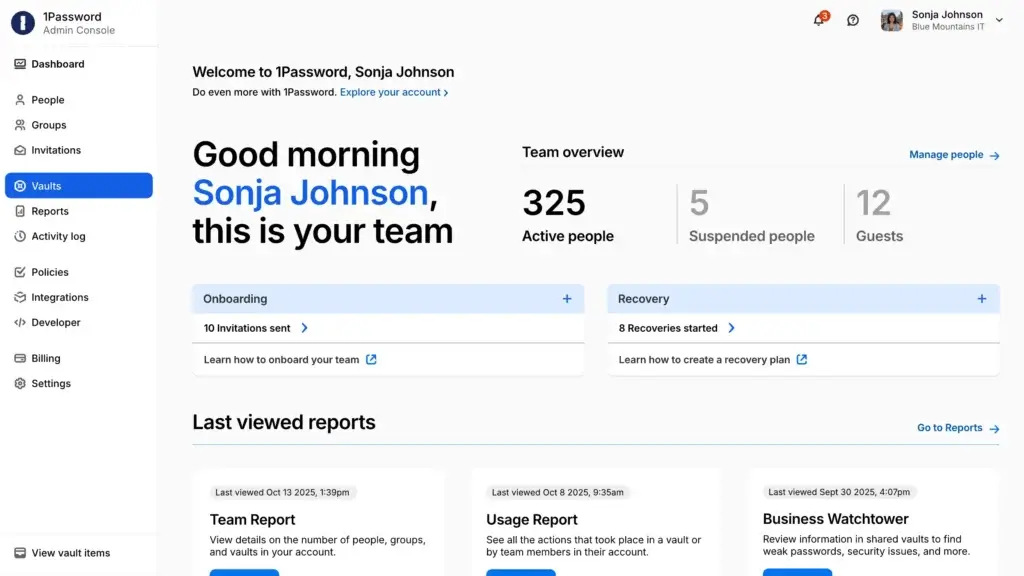Go to People section
Screen dimensions: 1024x576
[x=78, y=100]
